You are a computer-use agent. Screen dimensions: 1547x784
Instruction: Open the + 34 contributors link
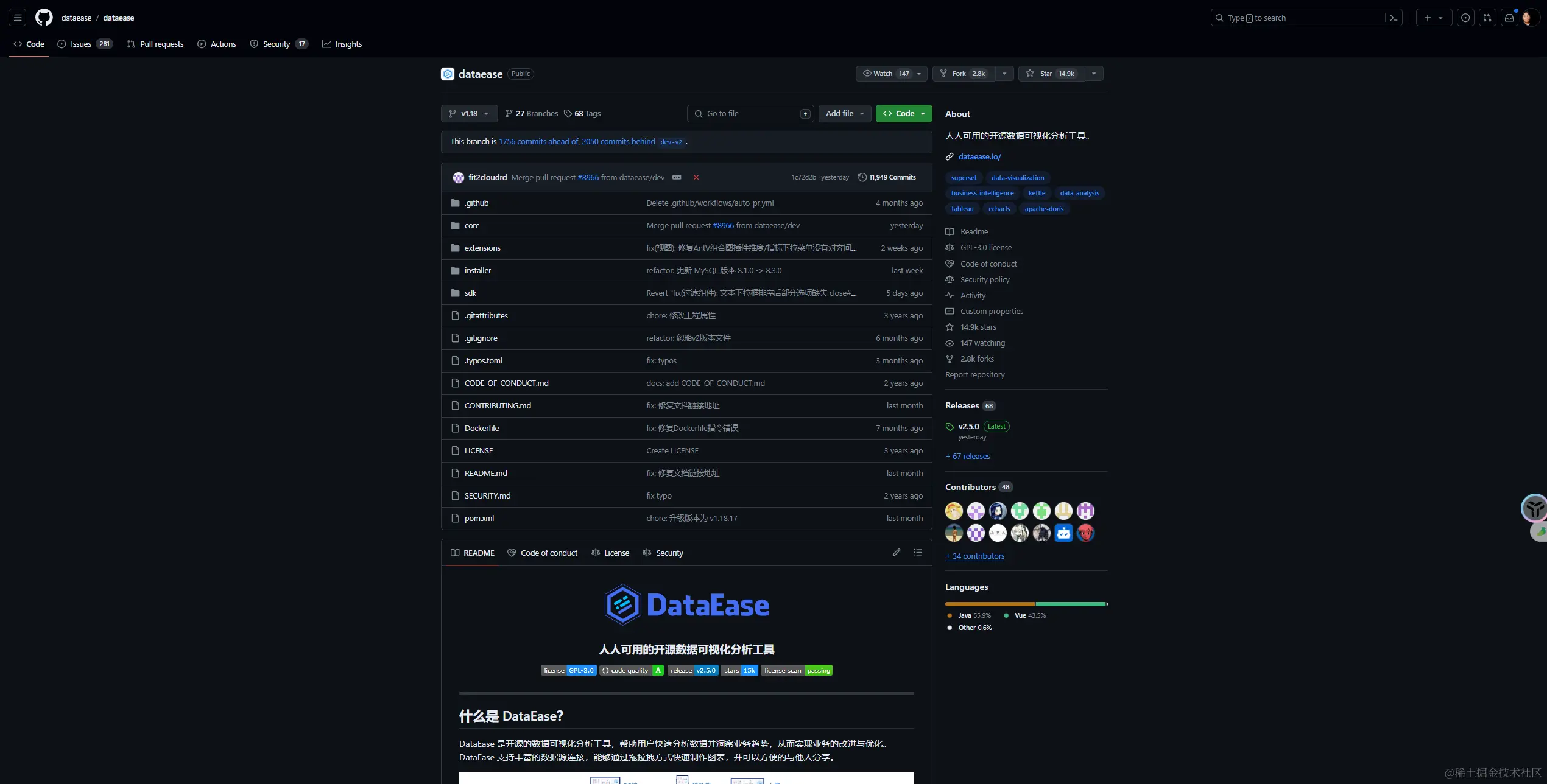tap(974, 556)
